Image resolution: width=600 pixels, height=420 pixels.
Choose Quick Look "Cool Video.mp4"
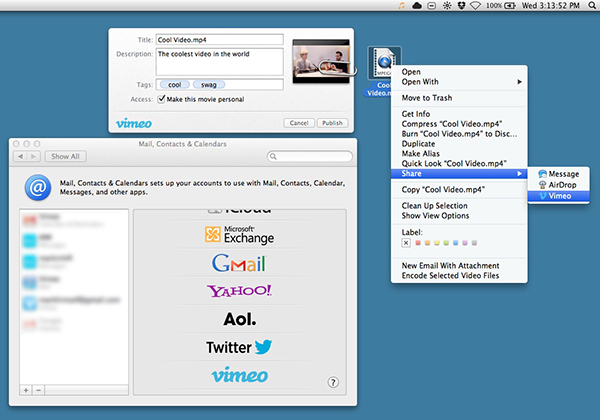click(459, 164)
